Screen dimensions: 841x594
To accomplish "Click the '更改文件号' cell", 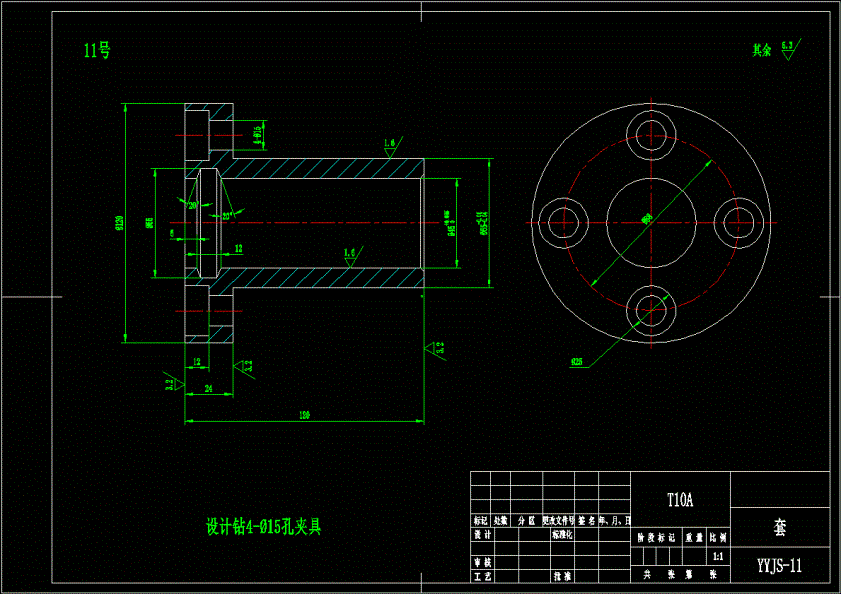I will pos(558,520).
